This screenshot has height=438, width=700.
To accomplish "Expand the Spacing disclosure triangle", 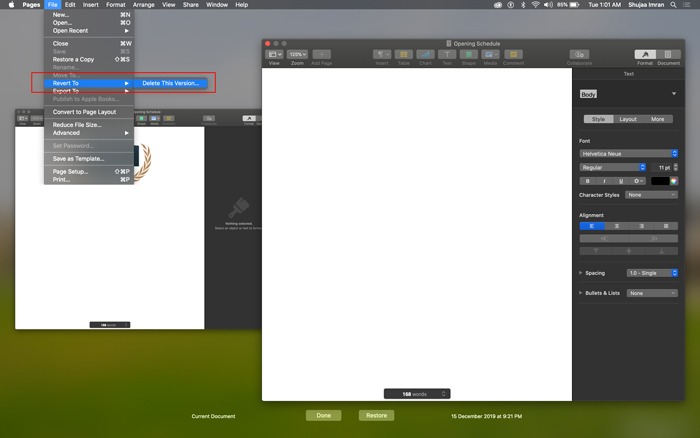I will coord(581,272).
